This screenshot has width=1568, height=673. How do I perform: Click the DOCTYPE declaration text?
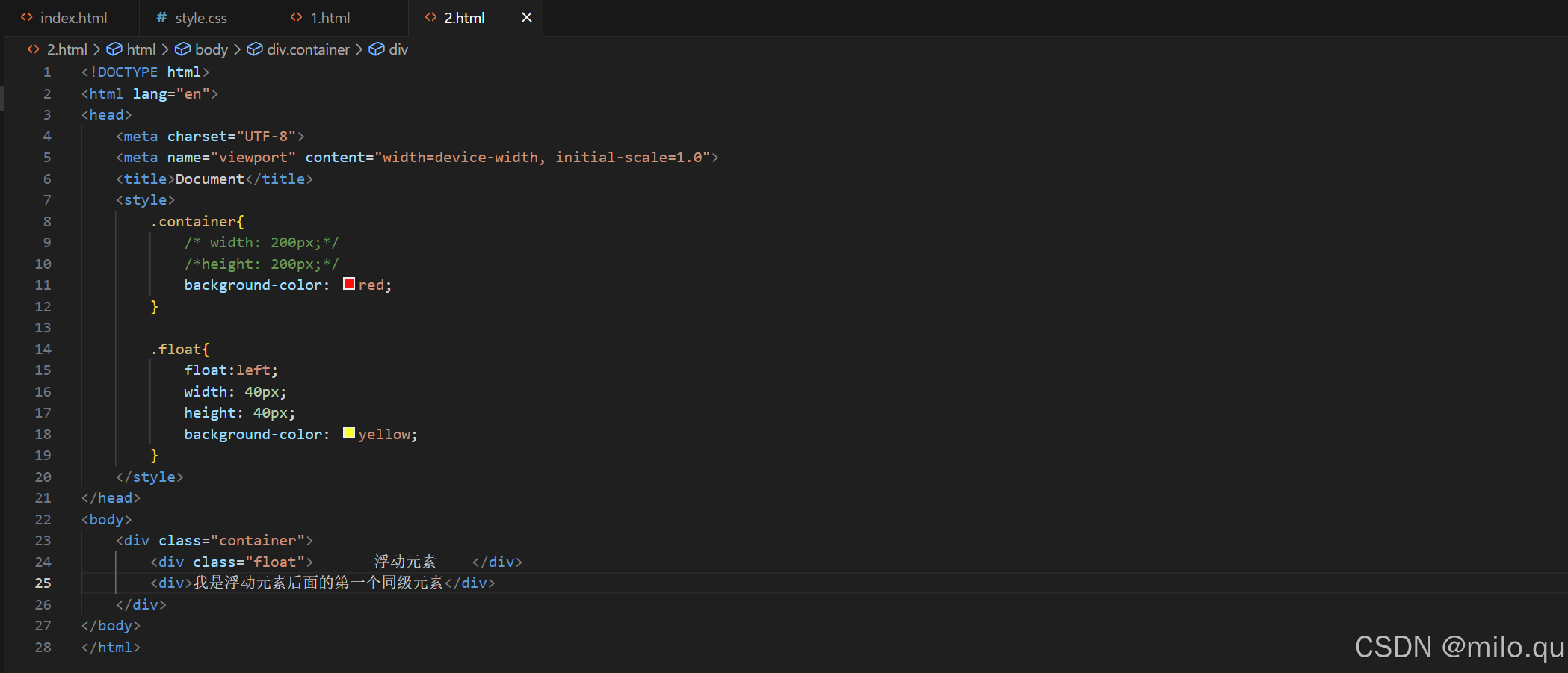pos(146,72)
